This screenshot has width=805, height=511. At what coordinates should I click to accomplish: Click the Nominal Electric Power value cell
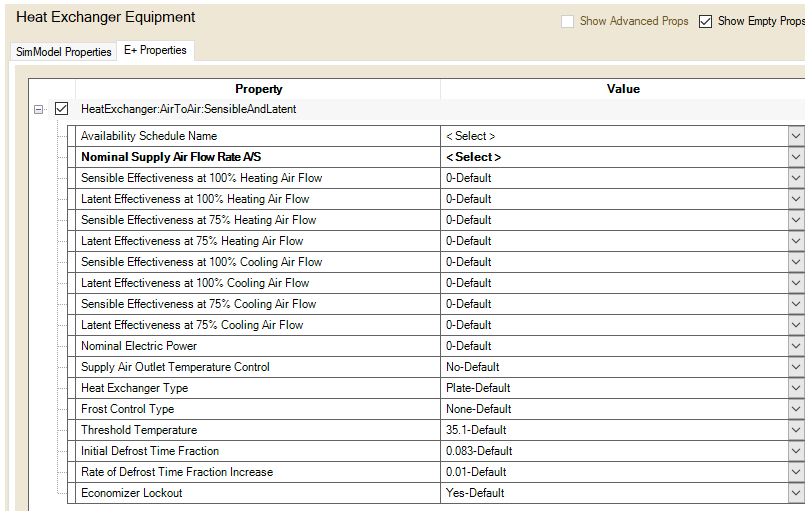[x=614, y=346]
